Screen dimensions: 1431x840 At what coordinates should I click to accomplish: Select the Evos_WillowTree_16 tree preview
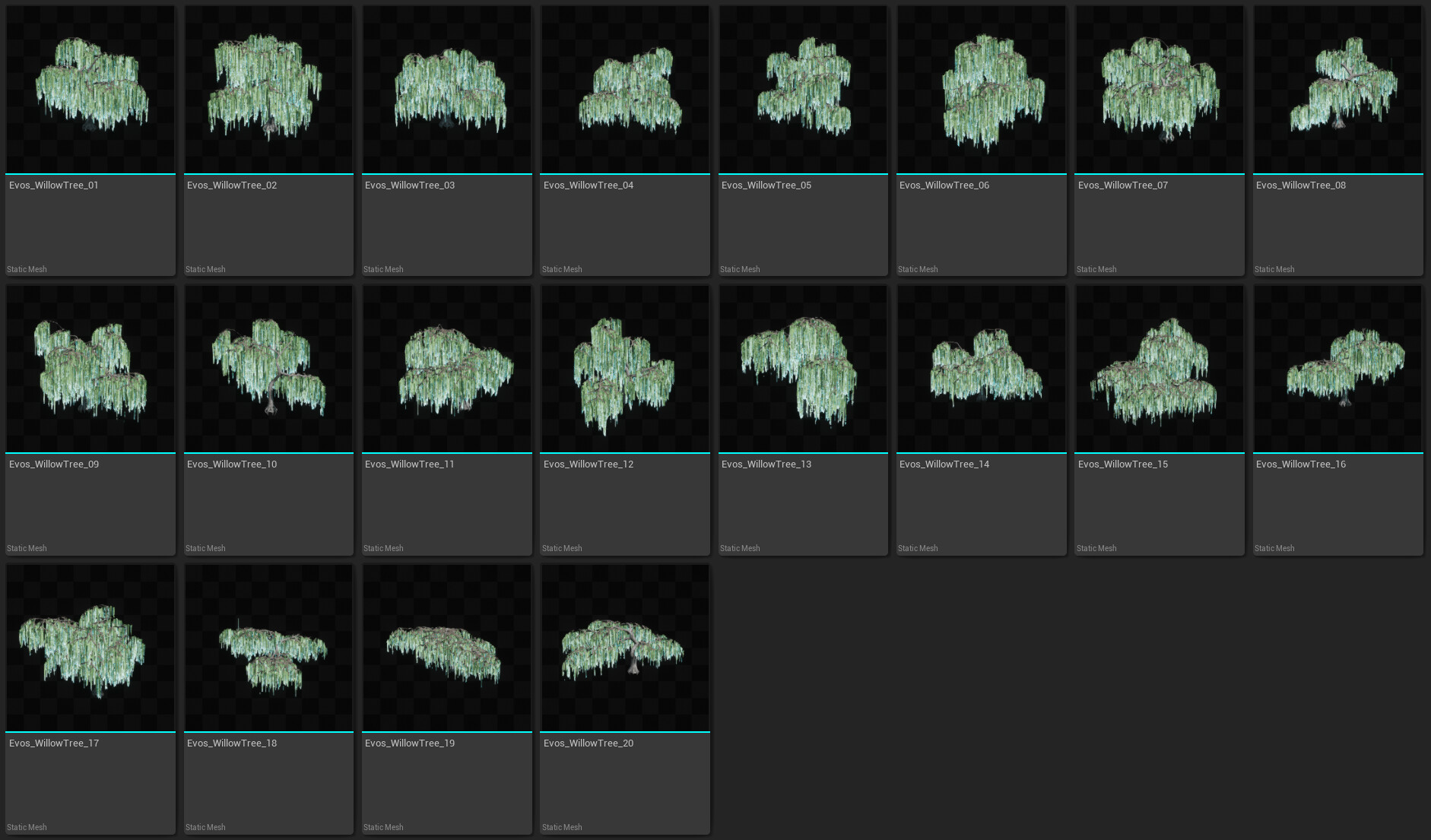click(1337, 369)
